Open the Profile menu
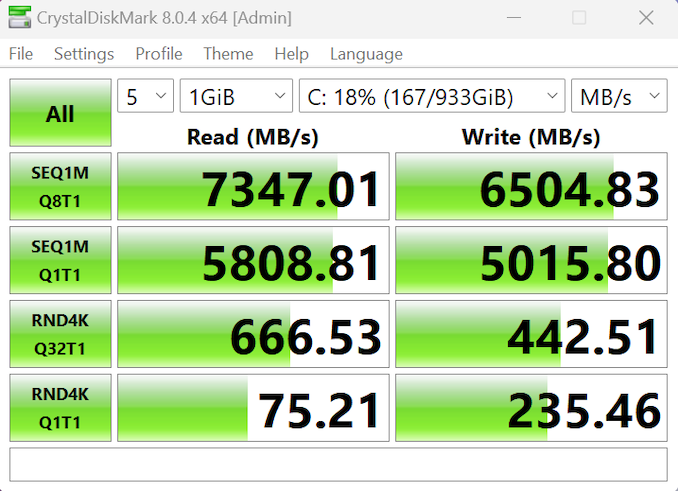 coord(159,54)
